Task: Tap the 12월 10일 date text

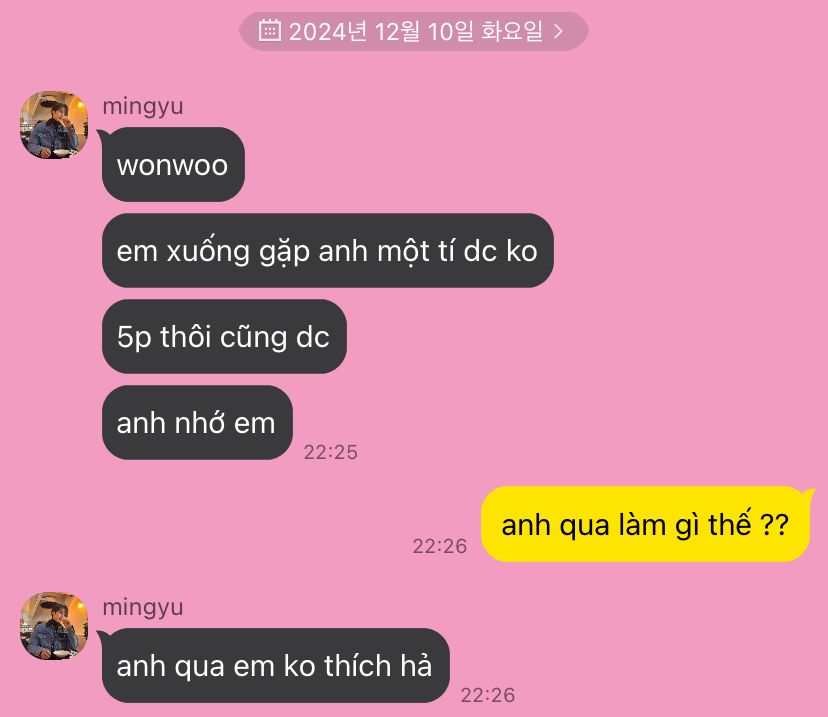Action: pos(424,31)
